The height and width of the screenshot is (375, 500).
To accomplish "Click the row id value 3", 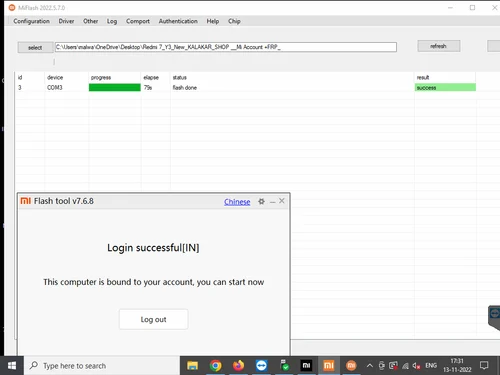I will tap(20, 87).
